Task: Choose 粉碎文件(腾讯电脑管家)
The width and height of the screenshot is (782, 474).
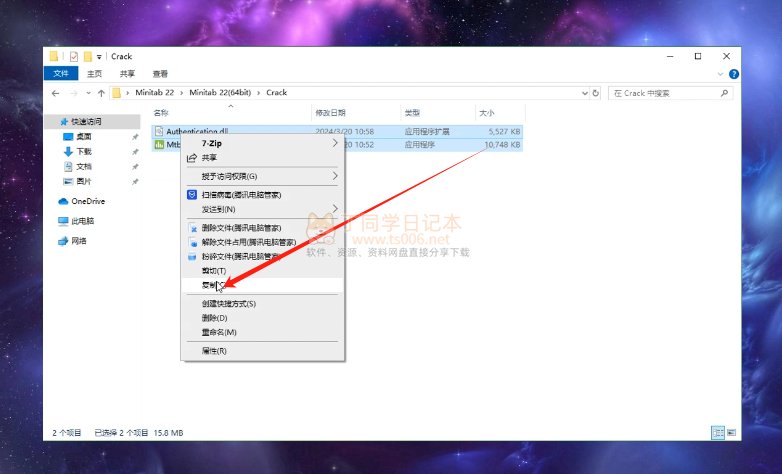Action: [x=262, y=256]
